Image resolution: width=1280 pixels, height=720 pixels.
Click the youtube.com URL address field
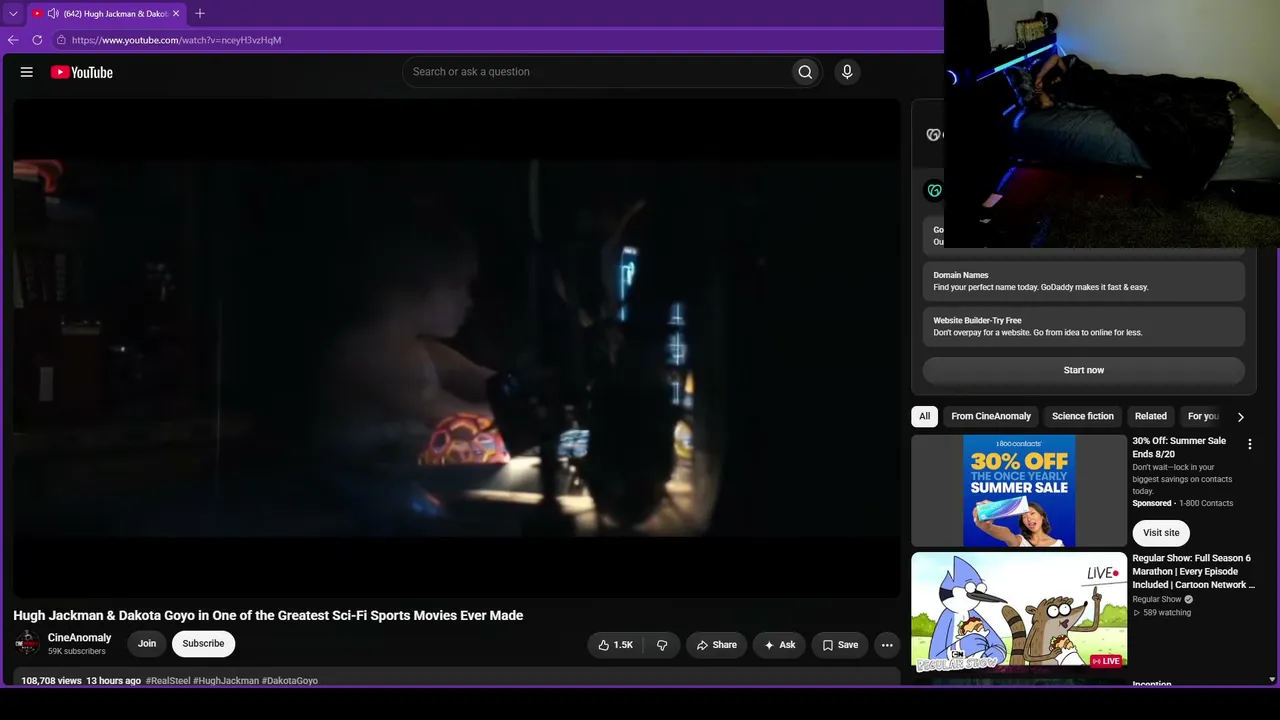(176, 40)
